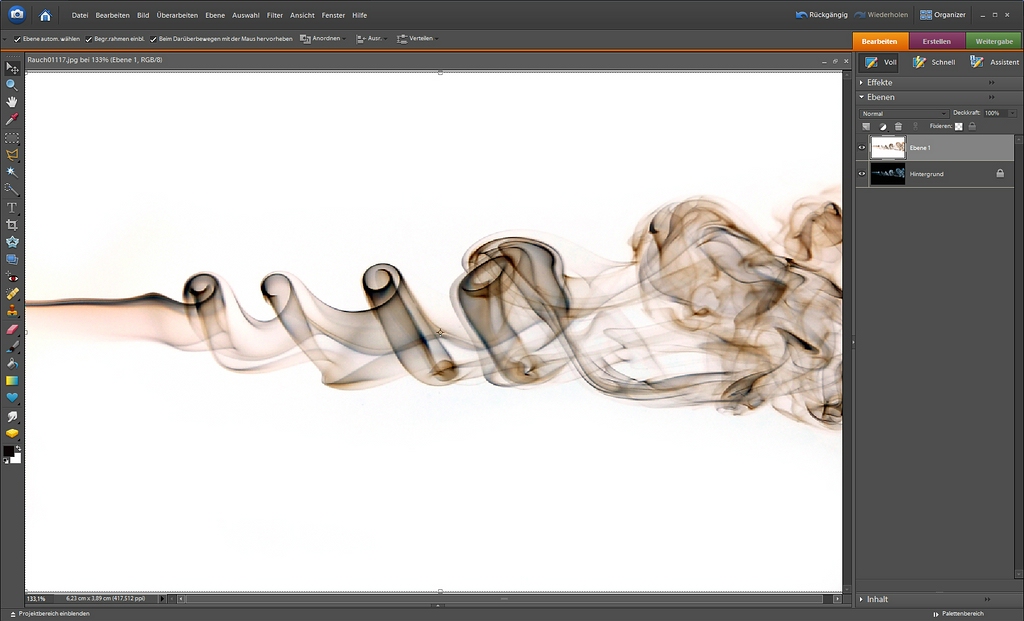Hide the Ebene 1 layer
Viewport: 1024px width, 621px height.
[x=861, y=148]
